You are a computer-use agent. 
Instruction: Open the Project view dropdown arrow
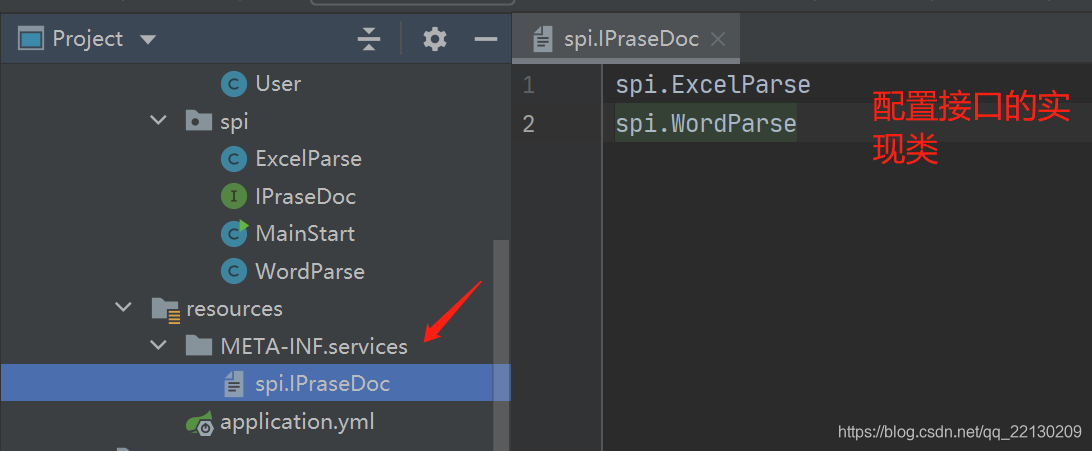(148, 40)
